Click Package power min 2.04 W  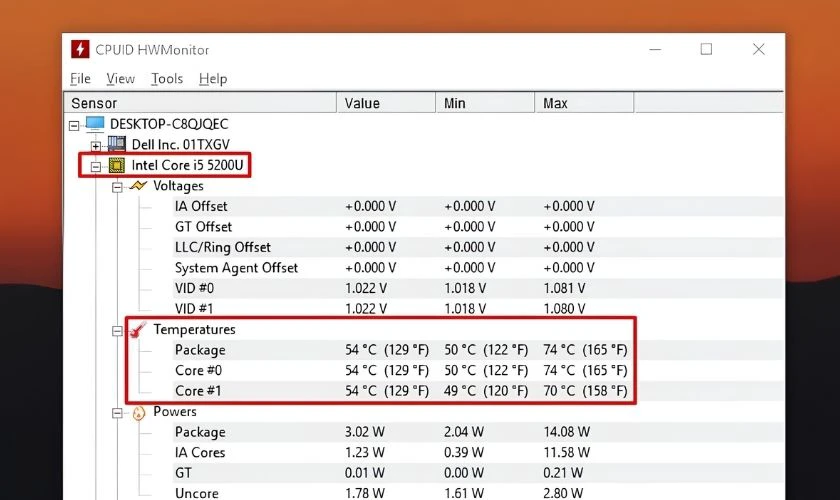pos(464,432)
